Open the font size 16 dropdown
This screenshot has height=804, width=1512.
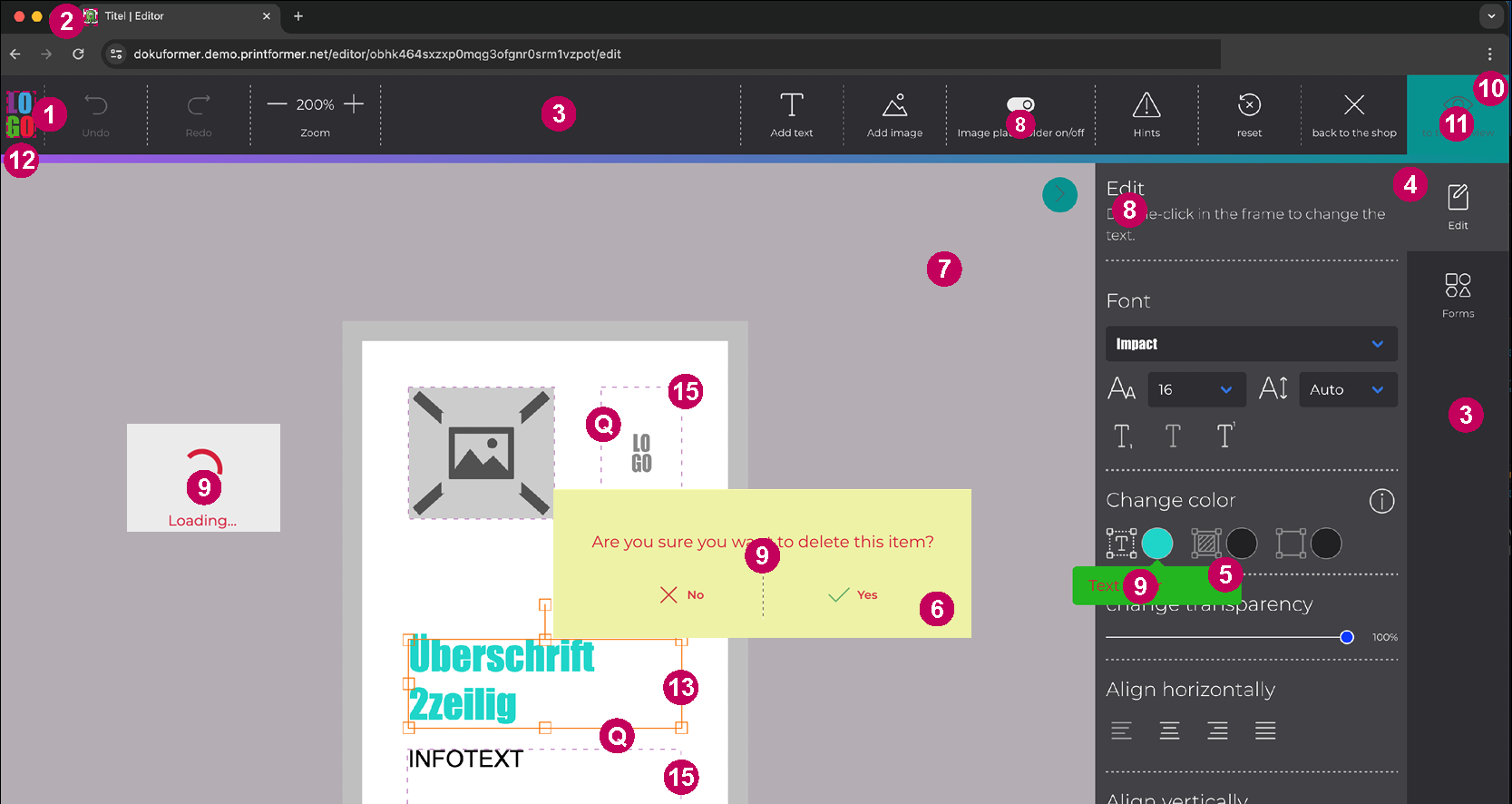[x=1195, y=389]
